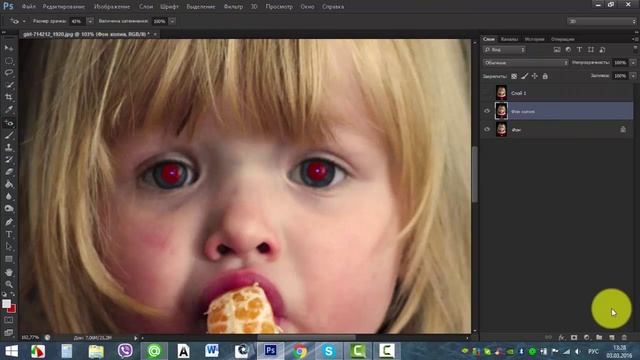
Task: Select the History Brush tool
Action: [x=9, y=160]
